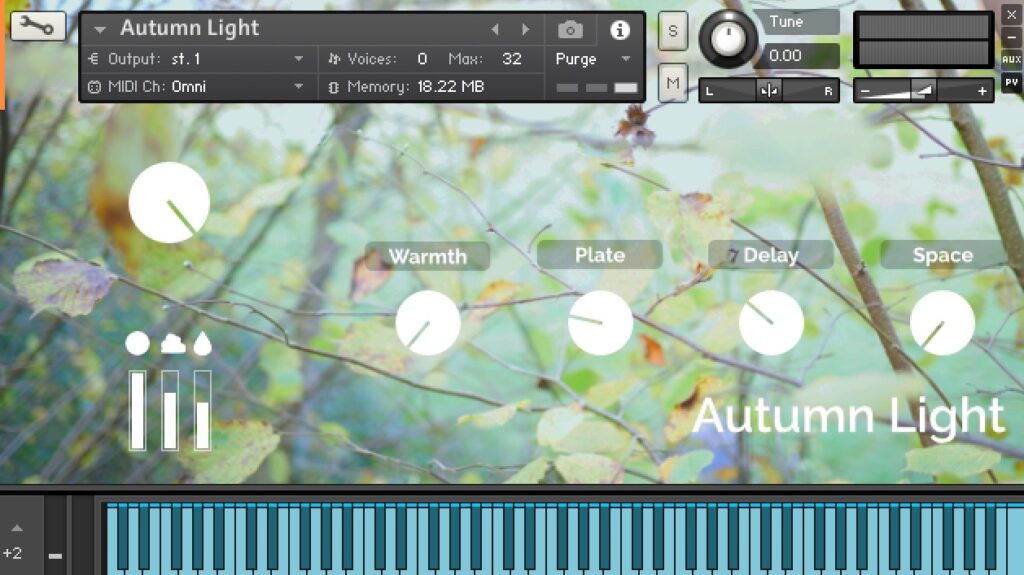1024x575 pixels.
Task: Click the volume slider handle
Action: pyautogui.click(x=923, y=91)
